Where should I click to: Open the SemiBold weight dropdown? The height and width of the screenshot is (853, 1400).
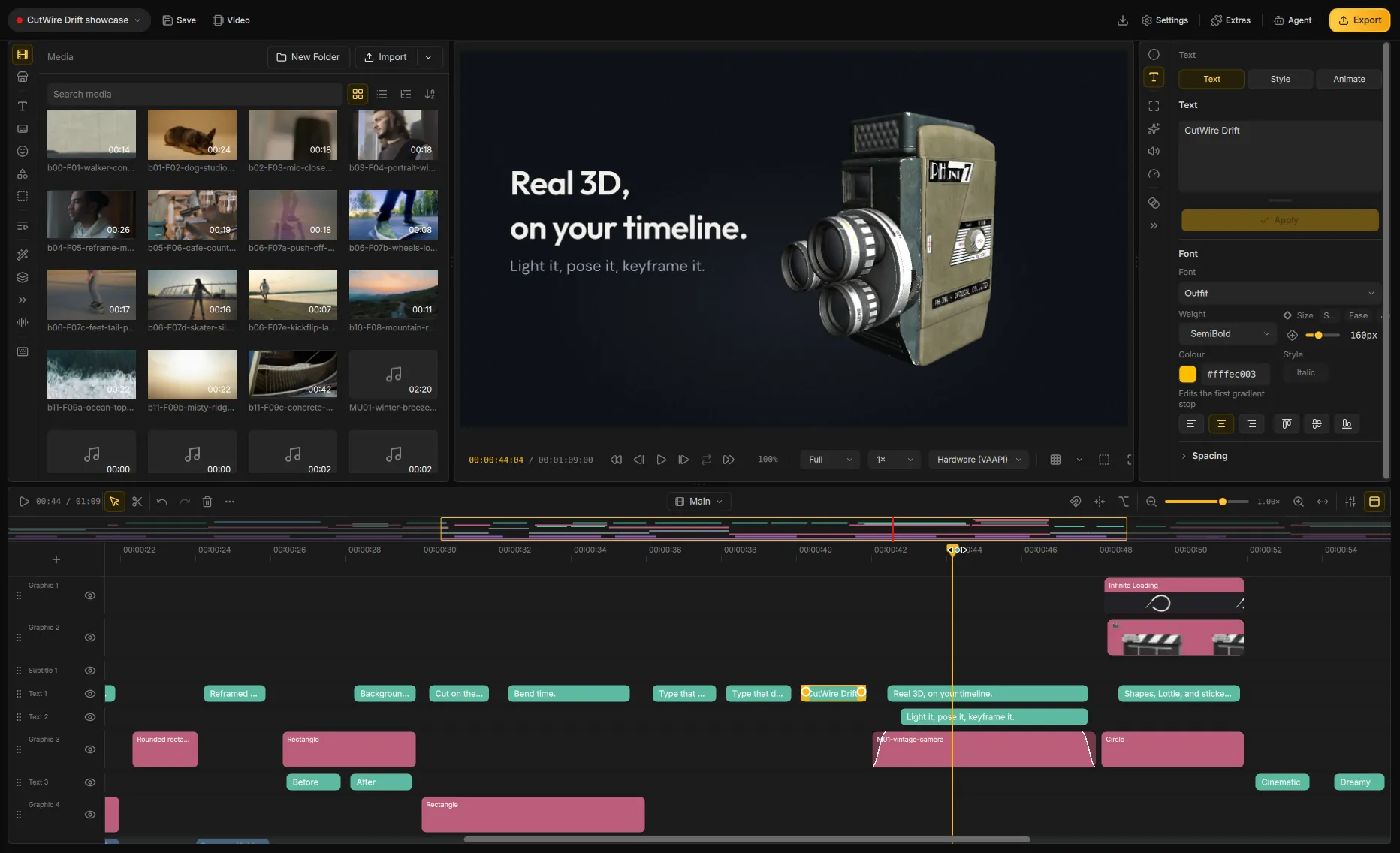point(1227,334)
